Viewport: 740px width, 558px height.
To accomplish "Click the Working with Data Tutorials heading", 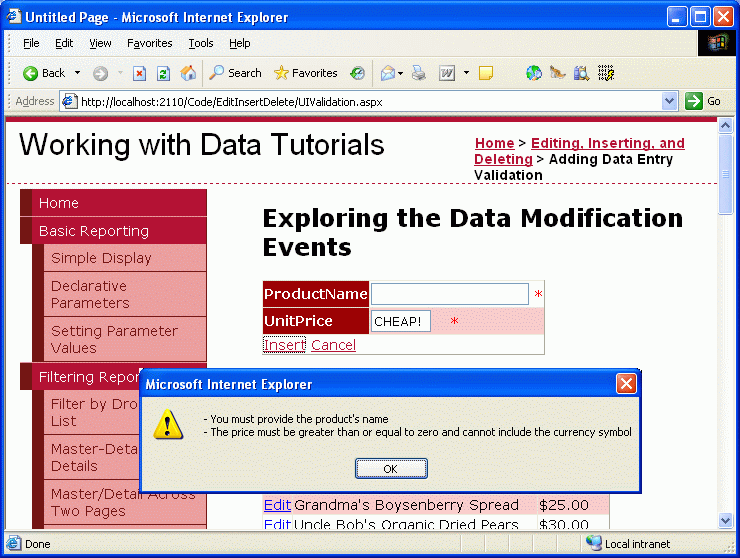I will [202, 144].
